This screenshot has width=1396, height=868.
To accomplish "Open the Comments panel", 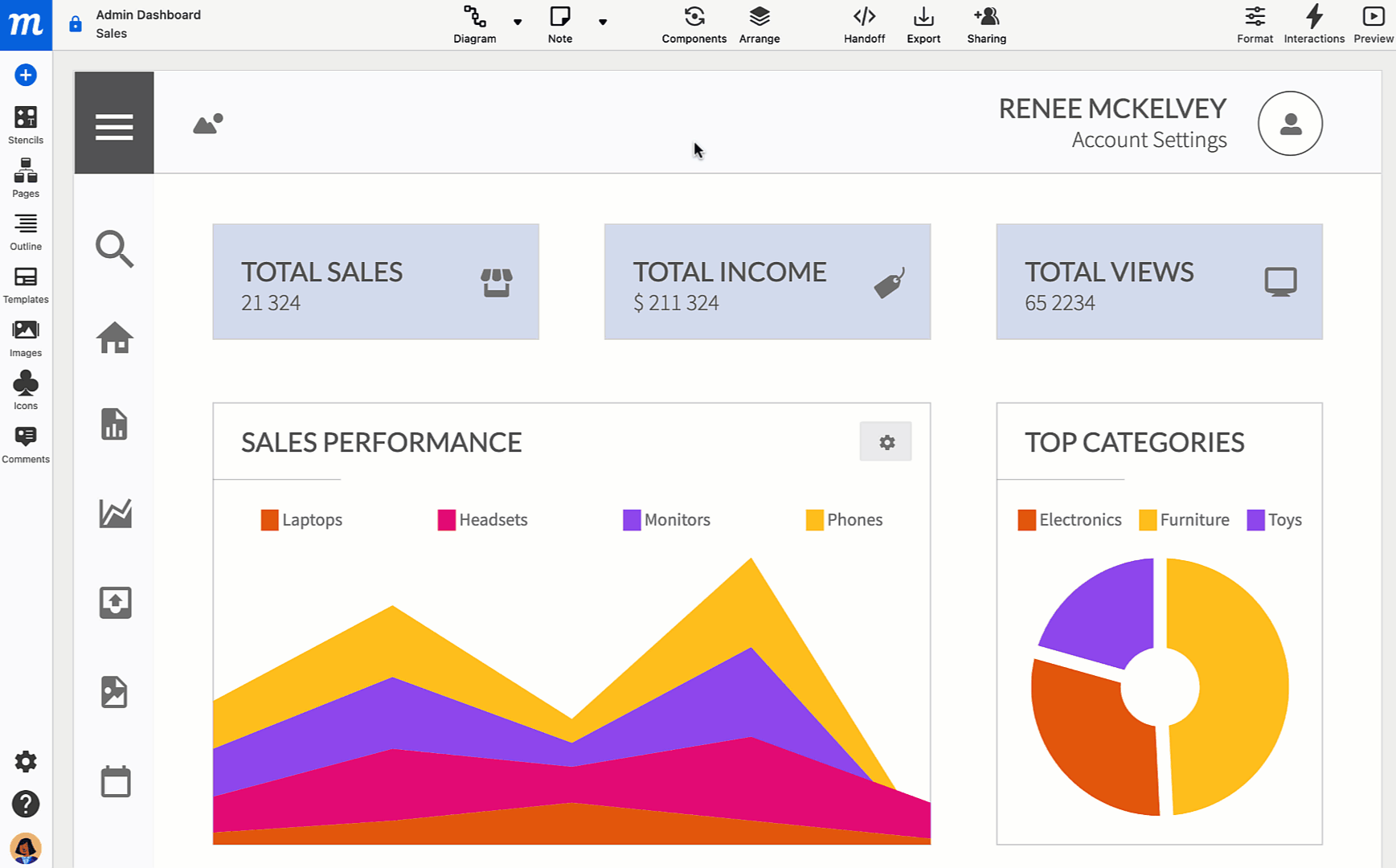I will pos(26,444).
